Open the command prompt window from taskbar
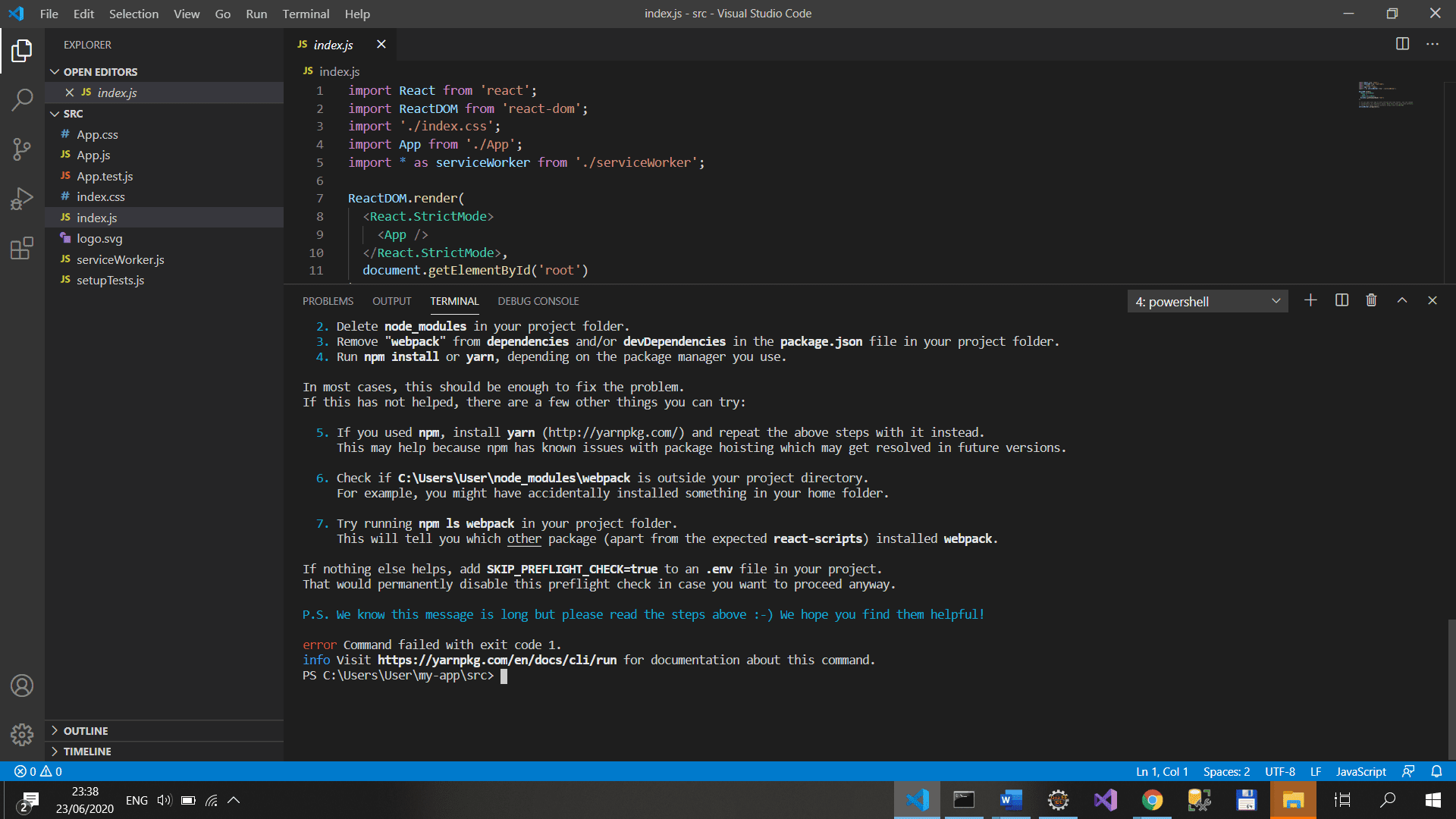Image resolution: width=1456 pixels, height=819 pixels. click(964, 800)
